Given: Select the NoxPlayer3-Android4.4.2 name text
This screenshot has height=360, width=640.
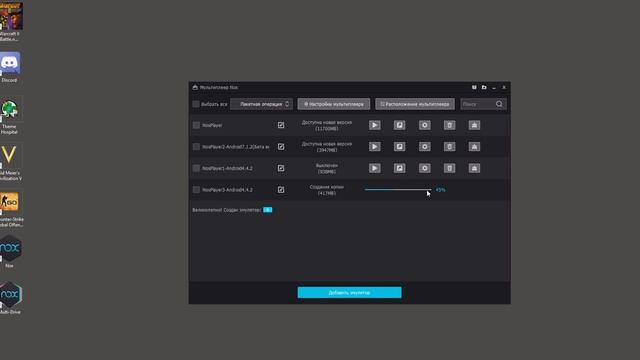Looking at the screenshot, I should click(x=227, y=190).
